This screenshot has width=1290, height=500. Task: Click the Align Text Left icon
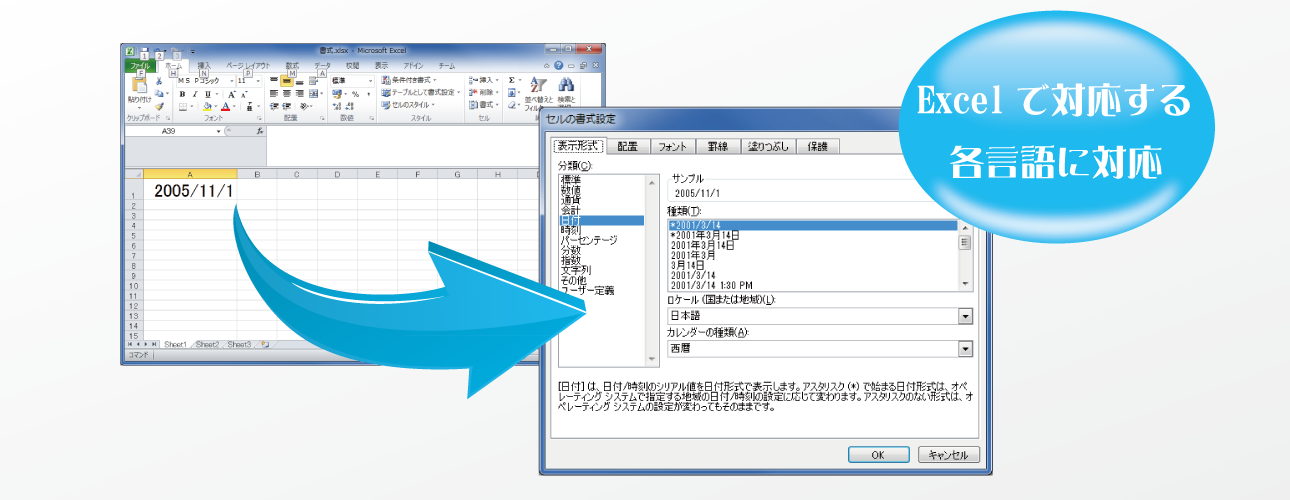pos(273,94)
